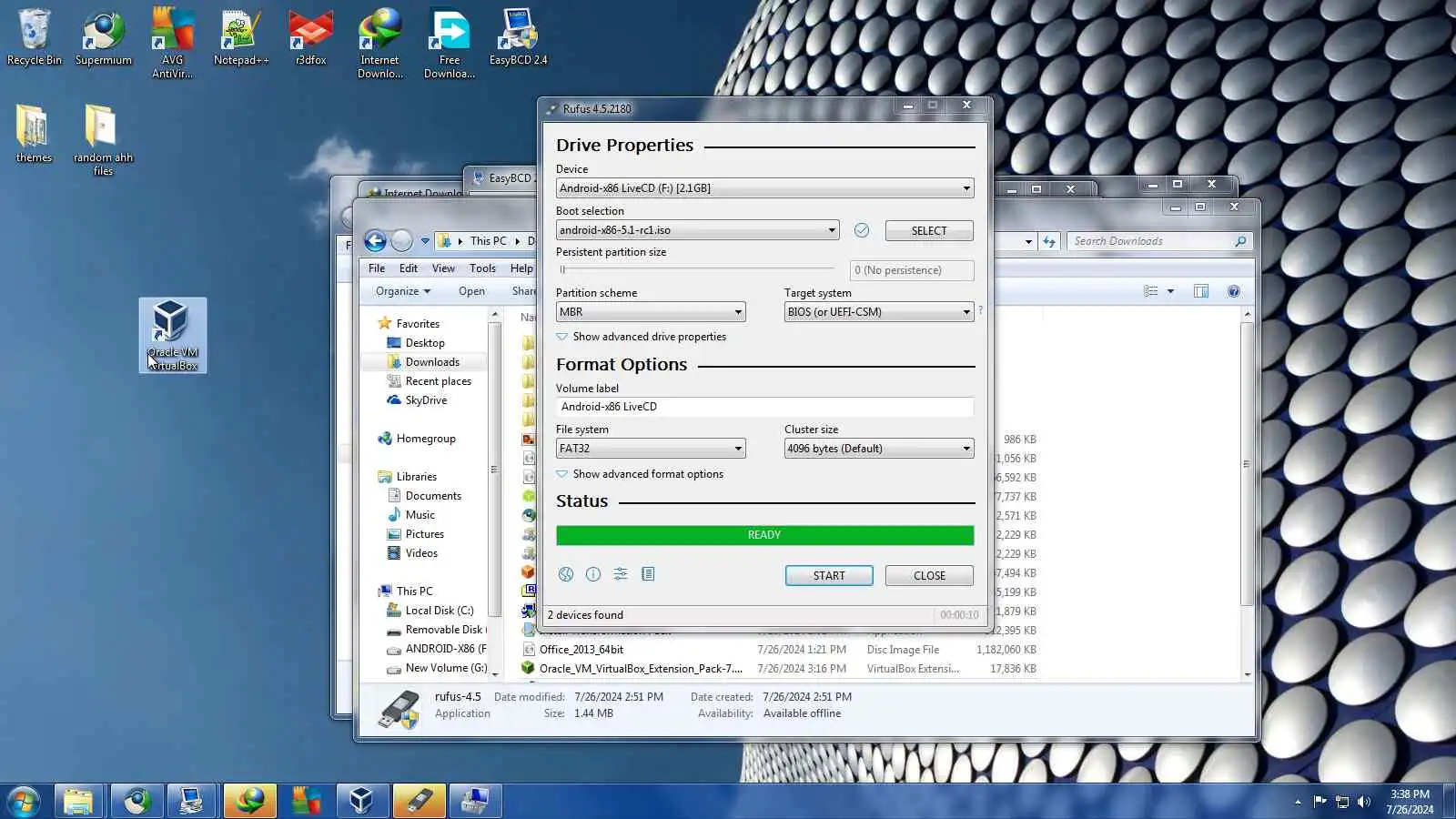This screenshot has height=819, width=1456.
Task: Open the Tools menu in Explorer
Action: (482, 268)
